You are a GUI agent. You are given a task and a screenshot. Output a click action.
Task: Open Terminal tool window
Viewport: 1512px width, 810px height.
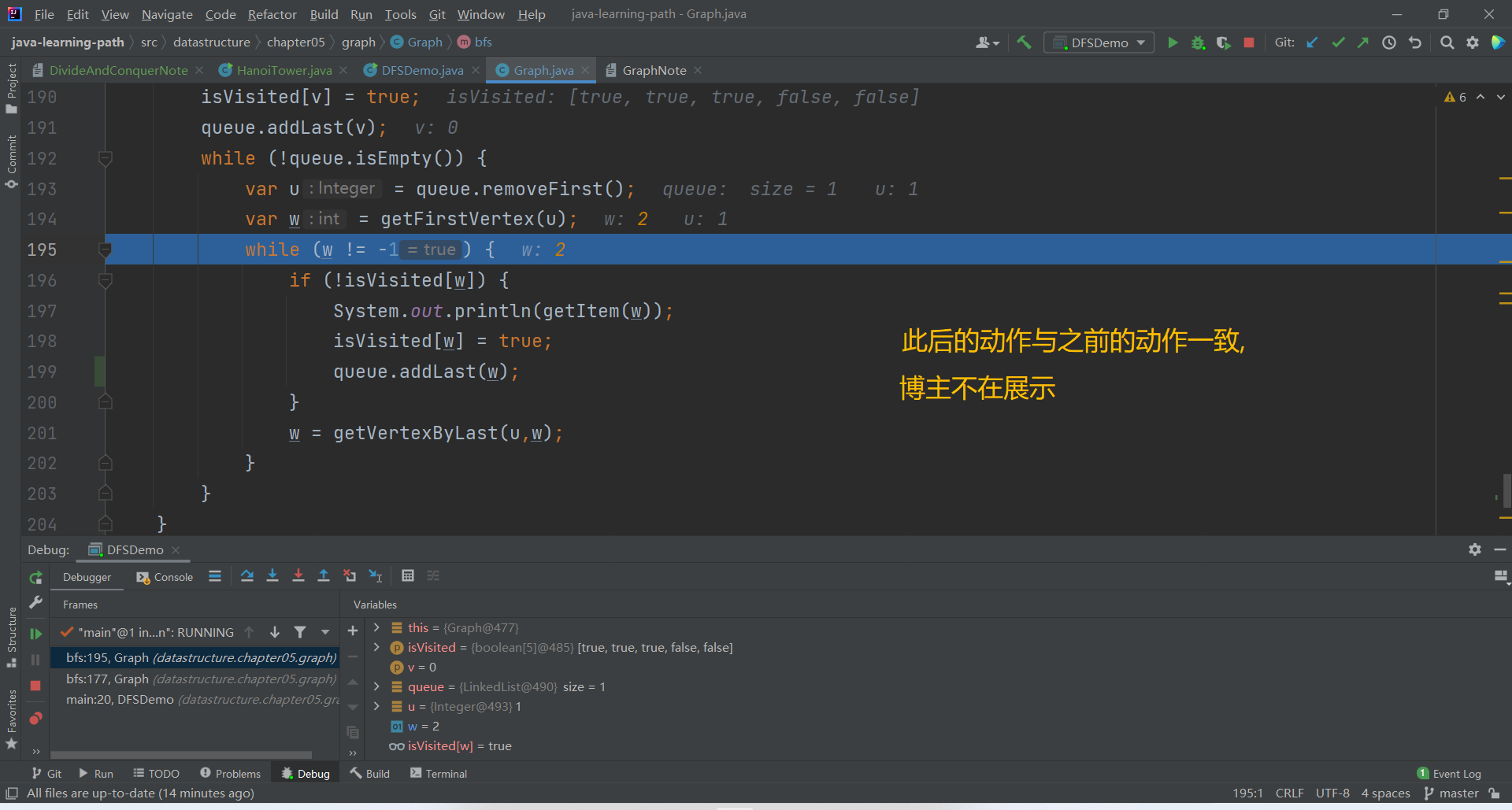point(439,774)
